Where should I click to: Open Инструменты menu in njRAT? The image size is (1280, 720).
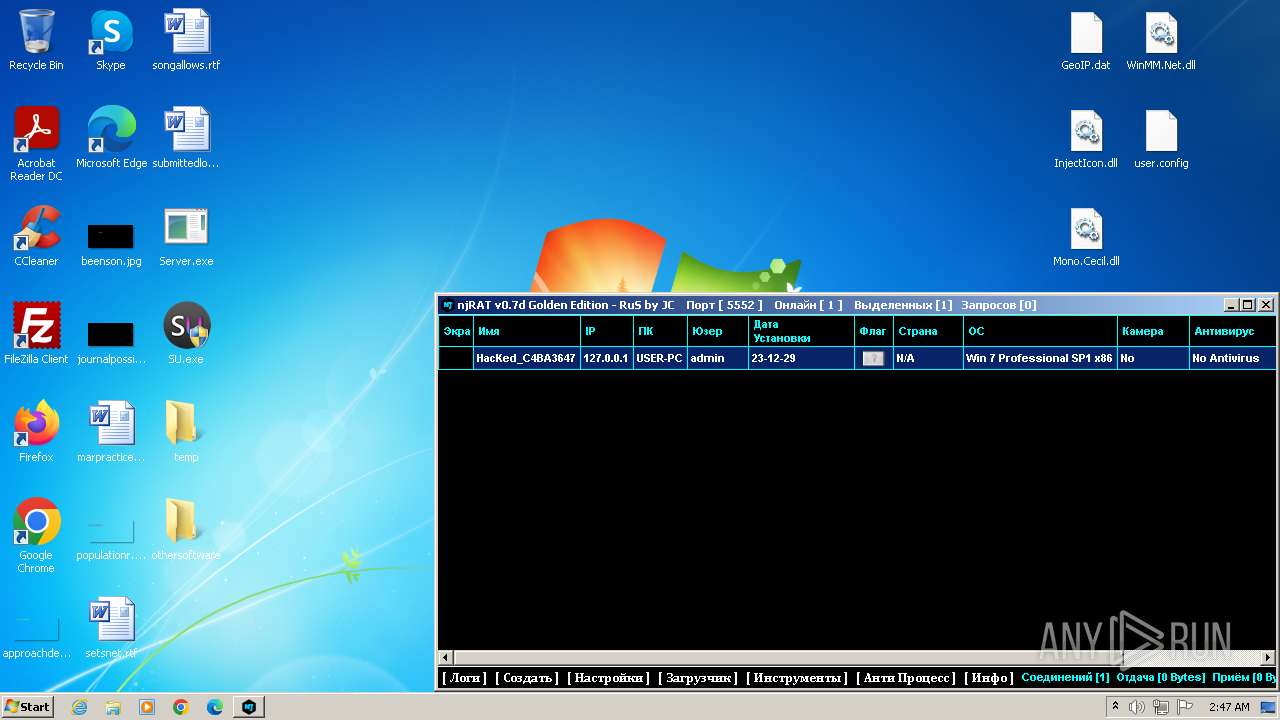pos(797,678)
